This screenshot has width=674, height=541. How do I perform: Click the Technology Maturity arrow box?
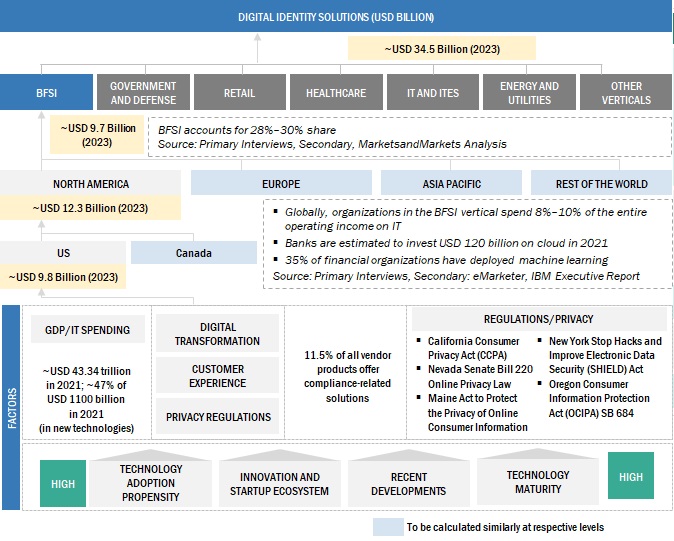pyautogui.click(x=537, y=482)
